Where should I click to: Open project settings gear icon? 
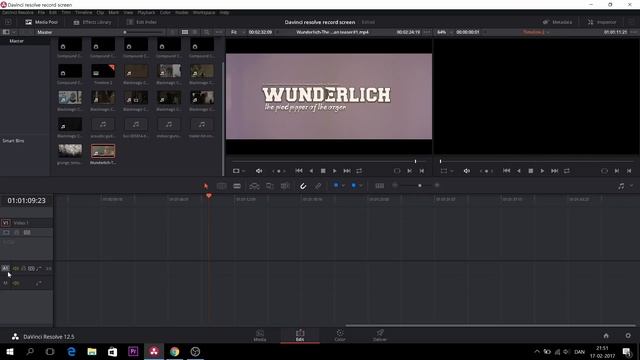[628, 336]
